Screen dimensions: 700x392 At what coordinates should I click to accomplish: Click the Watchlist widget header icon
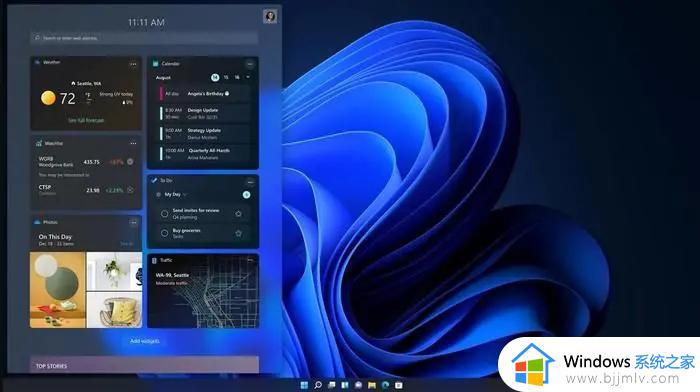click(39, 143)
